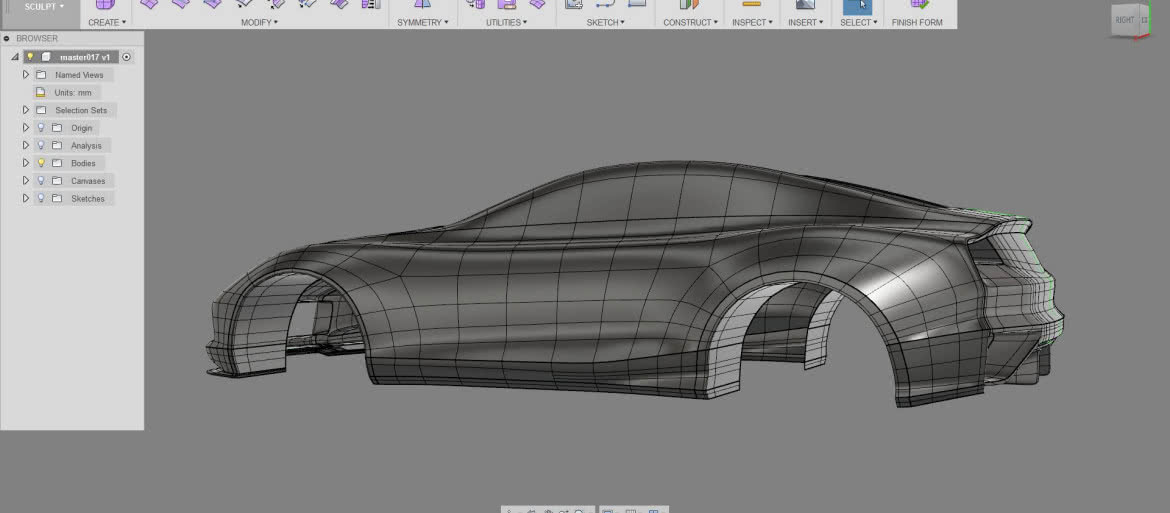Screen dimensions: 1170x513
Task: Select the Named Views label
Action: click(79, 75)
